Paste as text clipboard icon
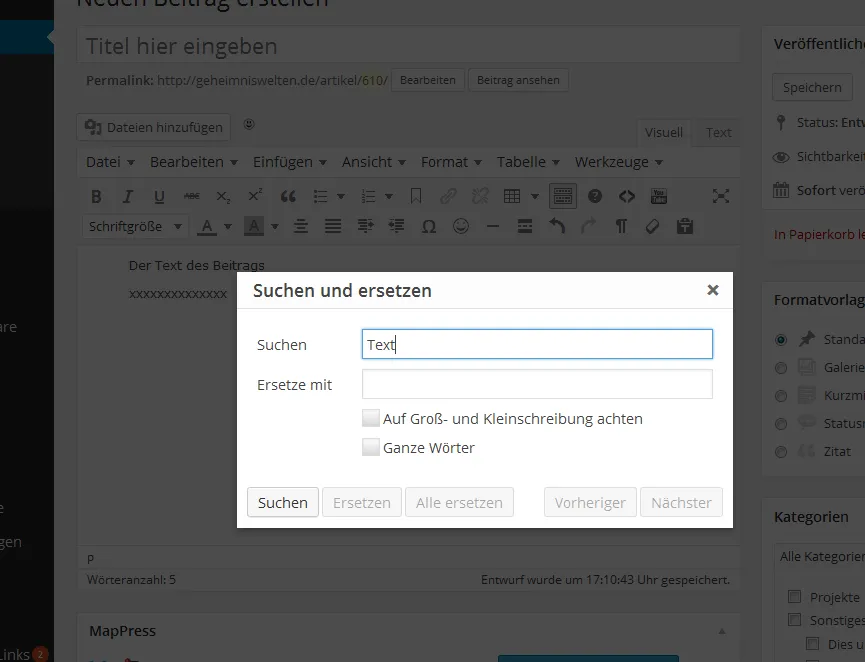 685,226
